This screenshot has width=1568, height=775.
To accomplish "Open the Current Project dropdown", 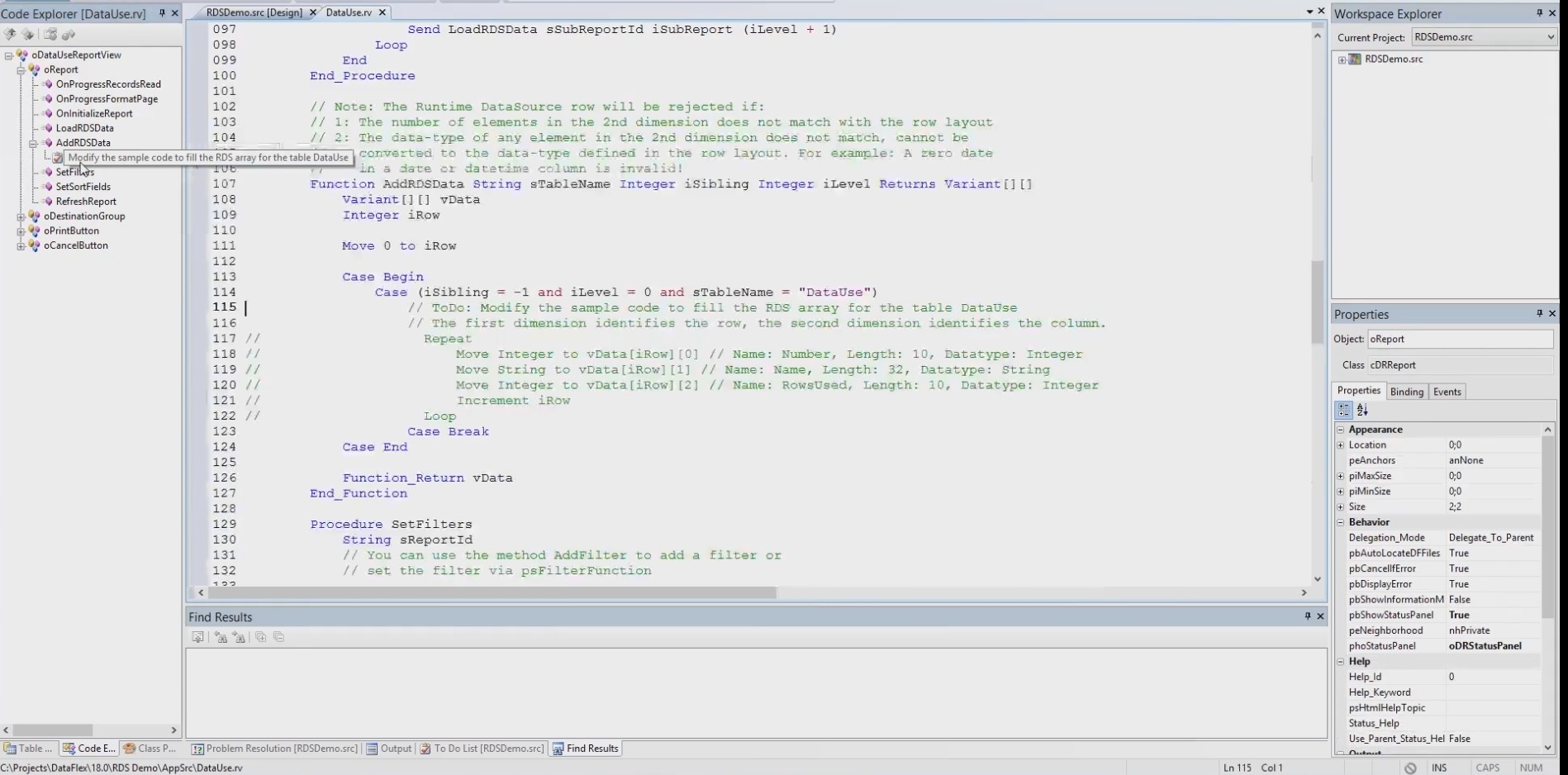I will click(1549, 37).
